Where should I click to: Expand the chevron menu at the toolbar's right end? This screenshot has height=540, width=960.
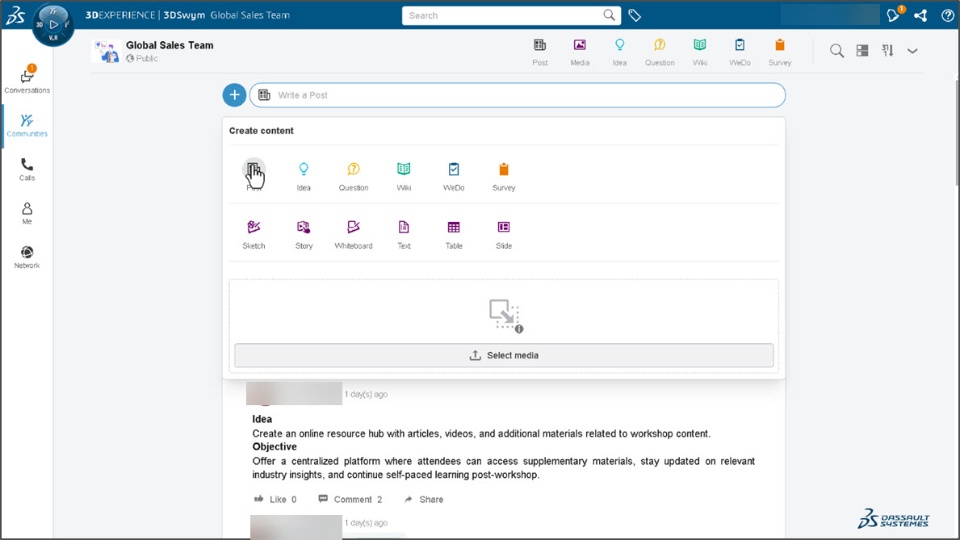tap(912, 51)
